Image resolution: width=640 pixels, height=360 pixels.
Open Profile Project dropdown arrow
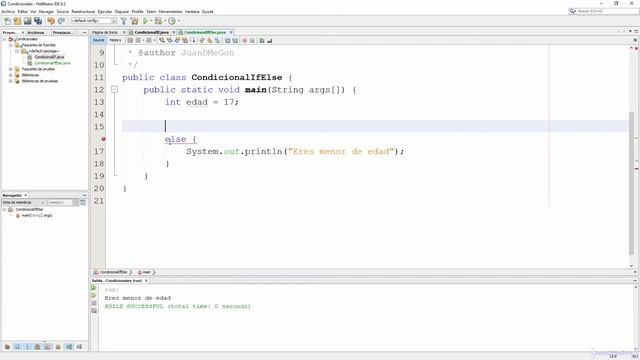pyautogui.click(x=178, y=21)
